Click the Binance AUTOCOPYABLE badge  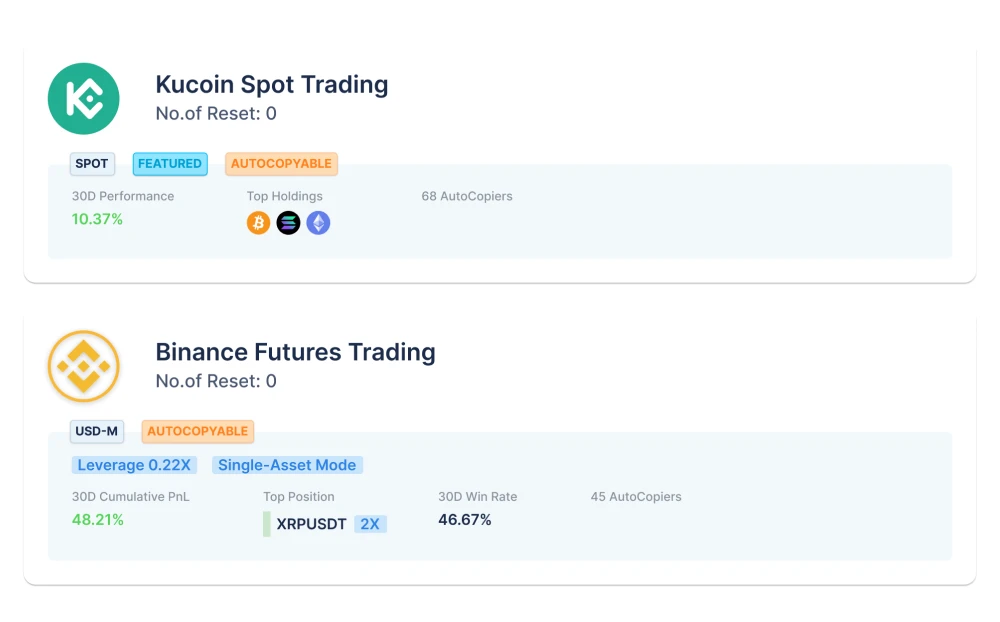click(x=197, y=432)
